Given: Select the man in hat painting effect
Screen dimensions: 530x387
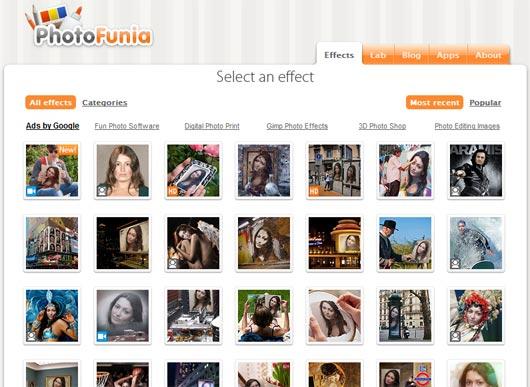Looking at the screenshot, I should [x=405, y=243].
